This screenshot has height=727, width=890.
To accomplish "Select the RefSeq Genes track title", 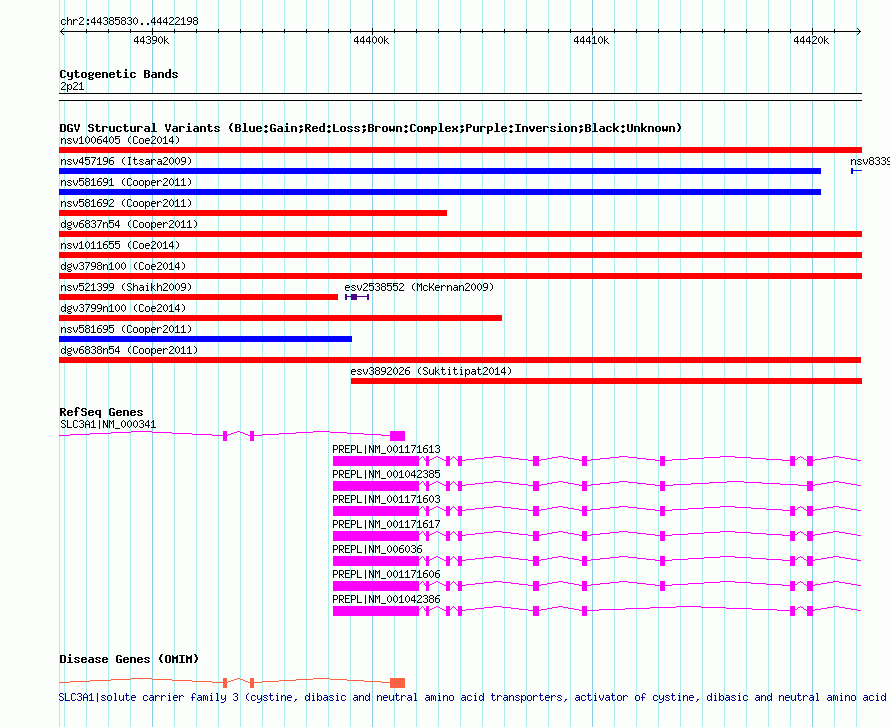I will click(102, 412).
